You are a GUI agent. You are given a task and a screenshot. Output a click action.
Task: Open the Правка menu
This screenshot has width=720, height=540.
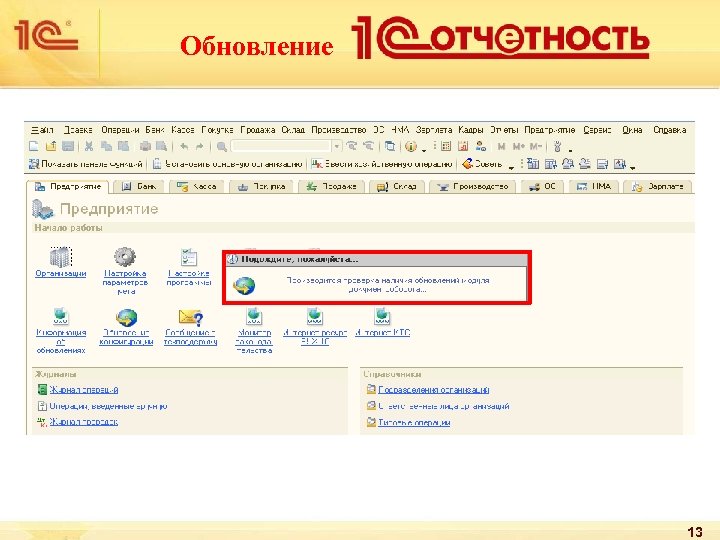click(78, 130)
